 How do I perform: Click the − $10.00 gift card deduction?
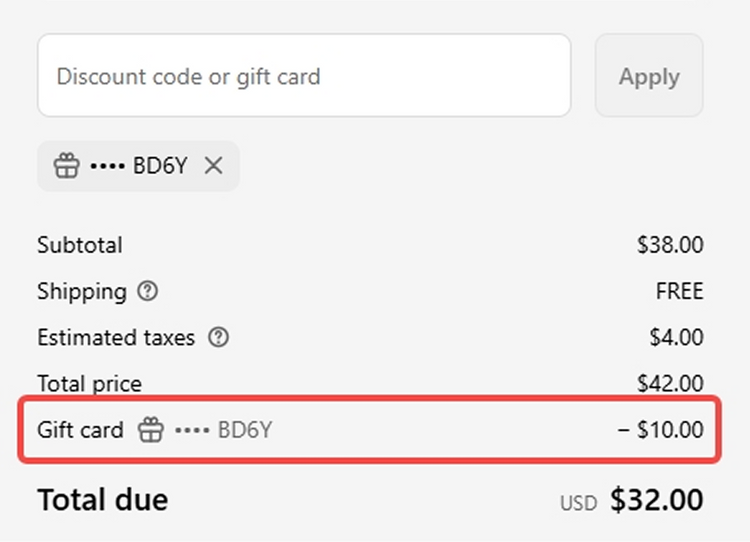pos(661,431)
